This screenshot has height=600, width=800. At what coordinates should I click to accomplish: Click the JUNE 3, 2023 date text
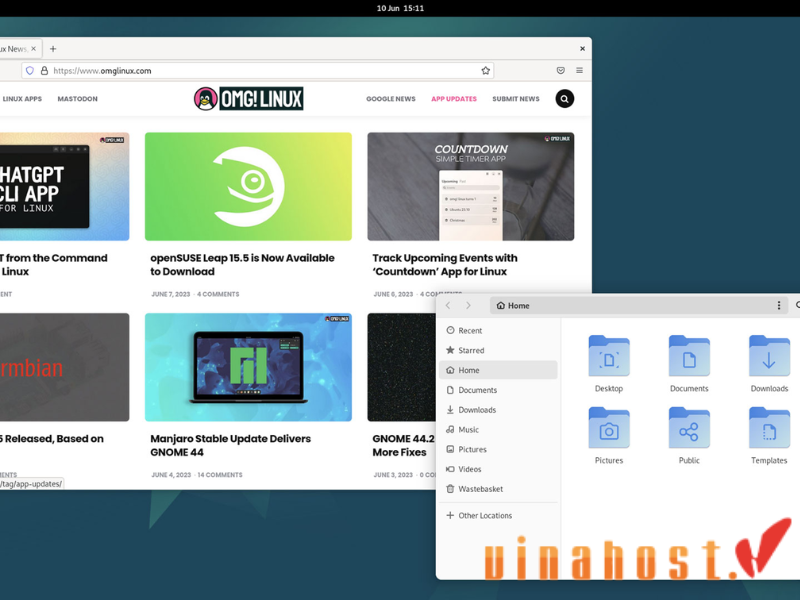(x=393, y=475)
